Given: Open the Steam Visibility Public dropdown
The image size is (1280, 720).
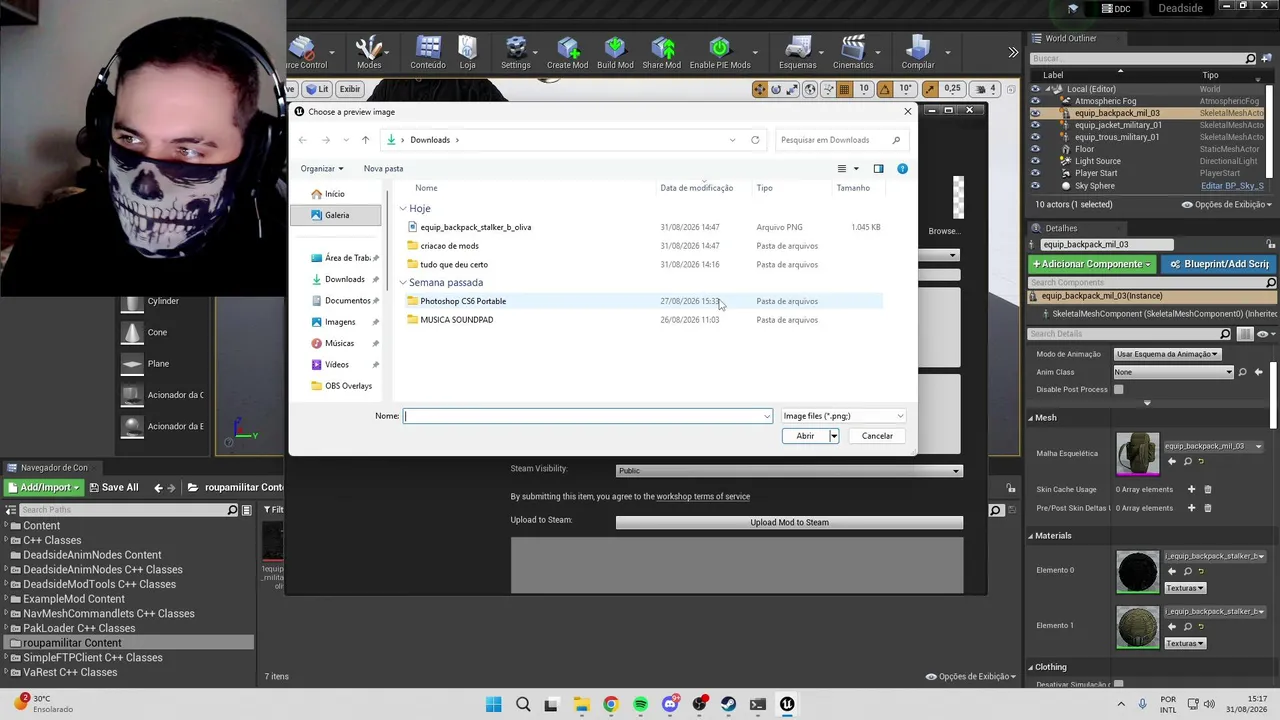Looking at the screenshot, I should (788, 470).
